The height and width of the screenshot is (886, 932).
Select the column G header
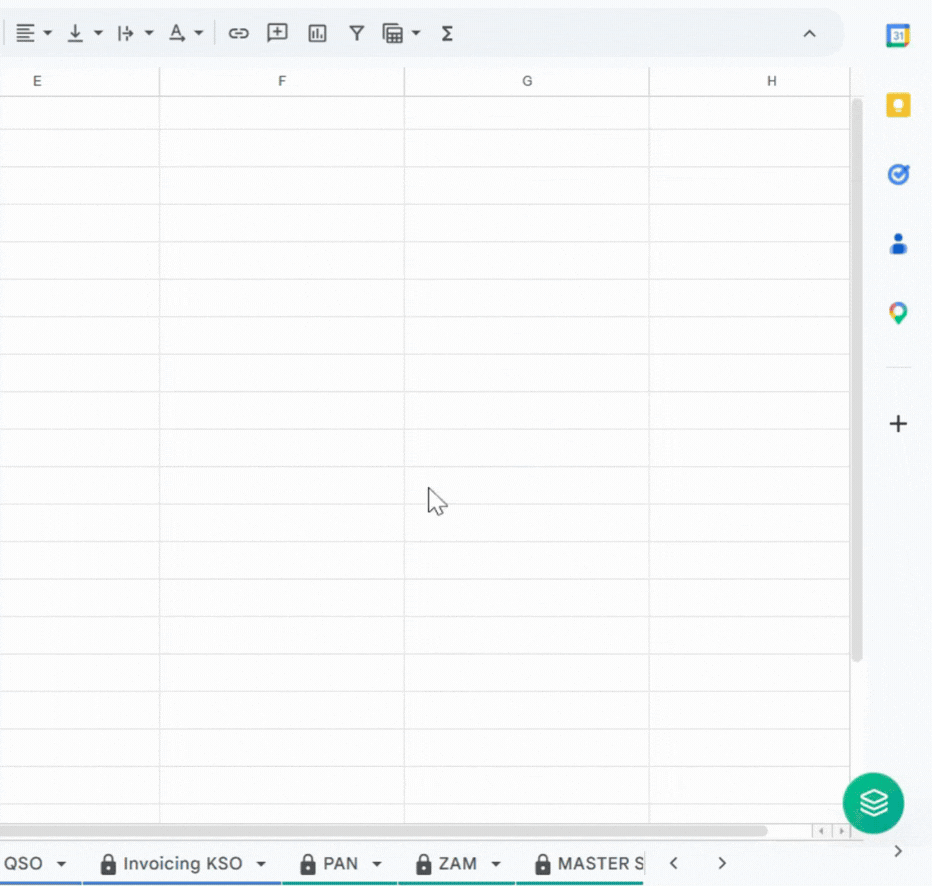pyautogui.click(x=527, y=81)
